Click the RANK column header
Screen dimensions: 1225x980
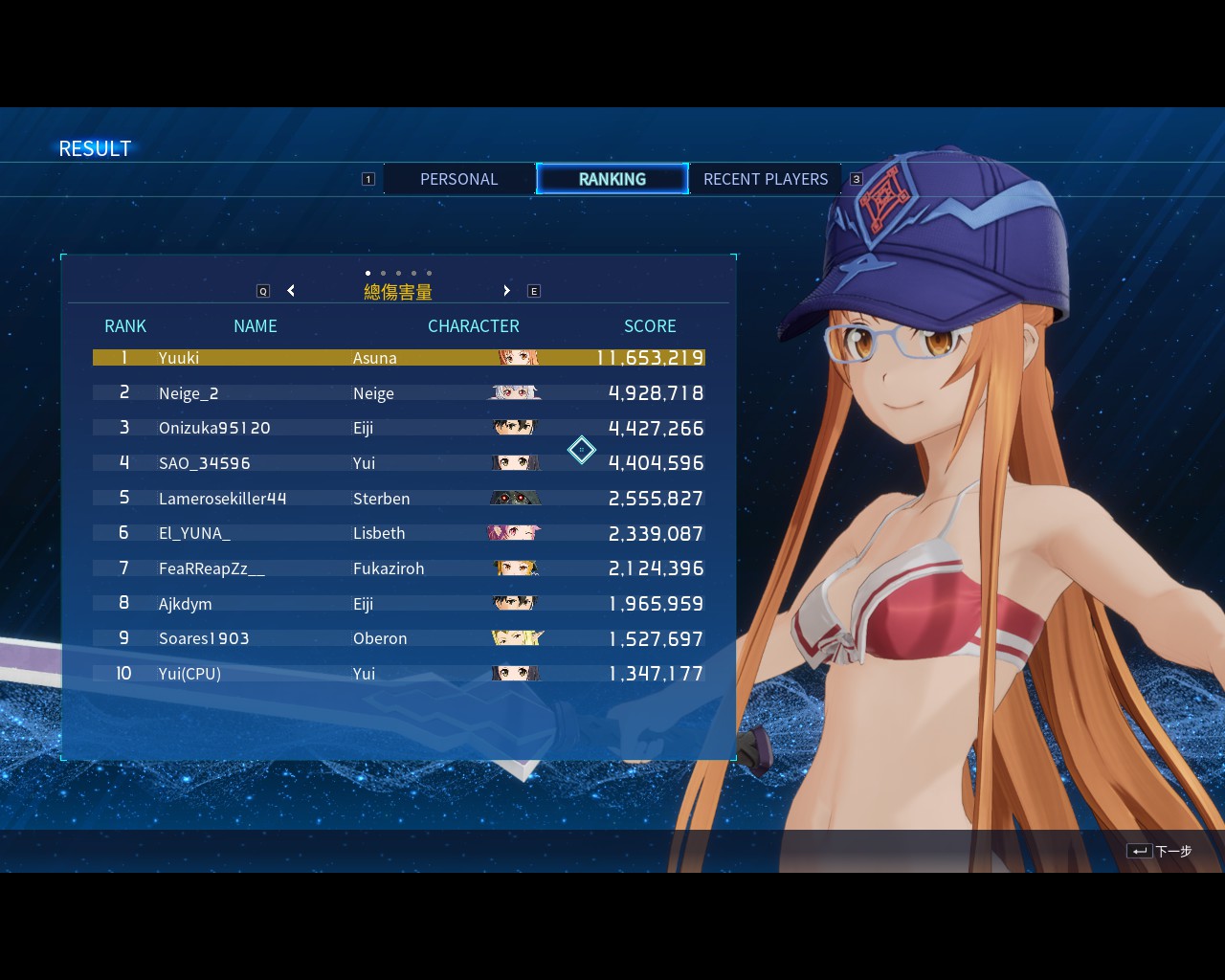pyautogui.click(x=125, y=326)
